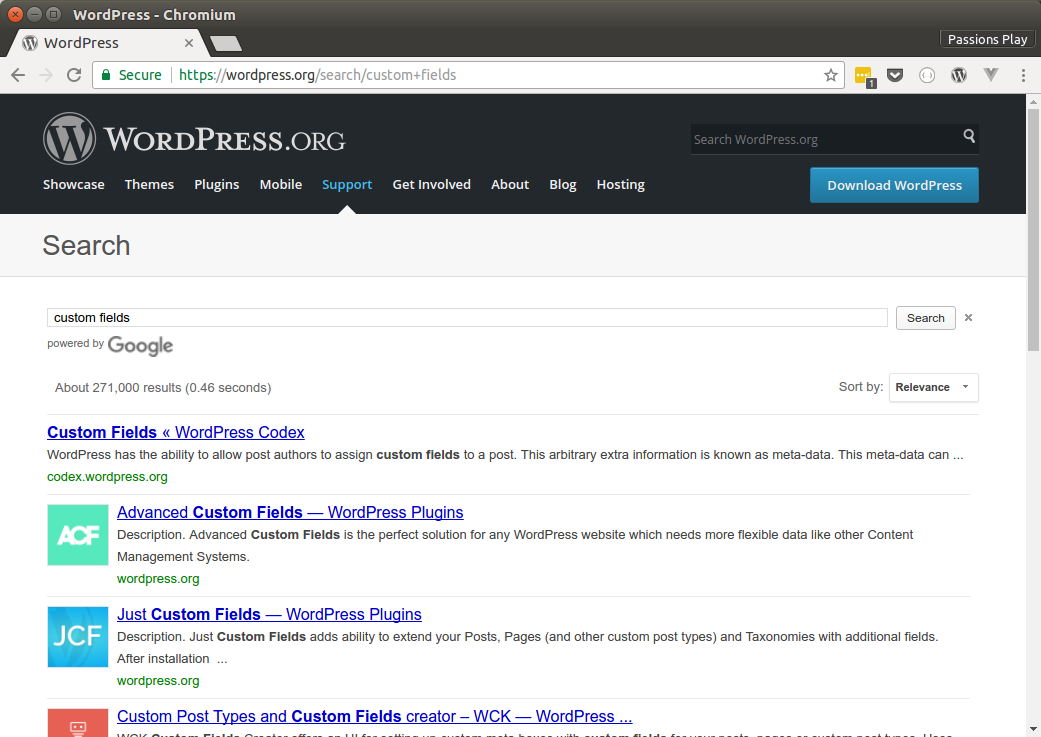Open the round bracket extension icon
The width and height of the screenshot is (1041, 737).
tap(927, 75)
